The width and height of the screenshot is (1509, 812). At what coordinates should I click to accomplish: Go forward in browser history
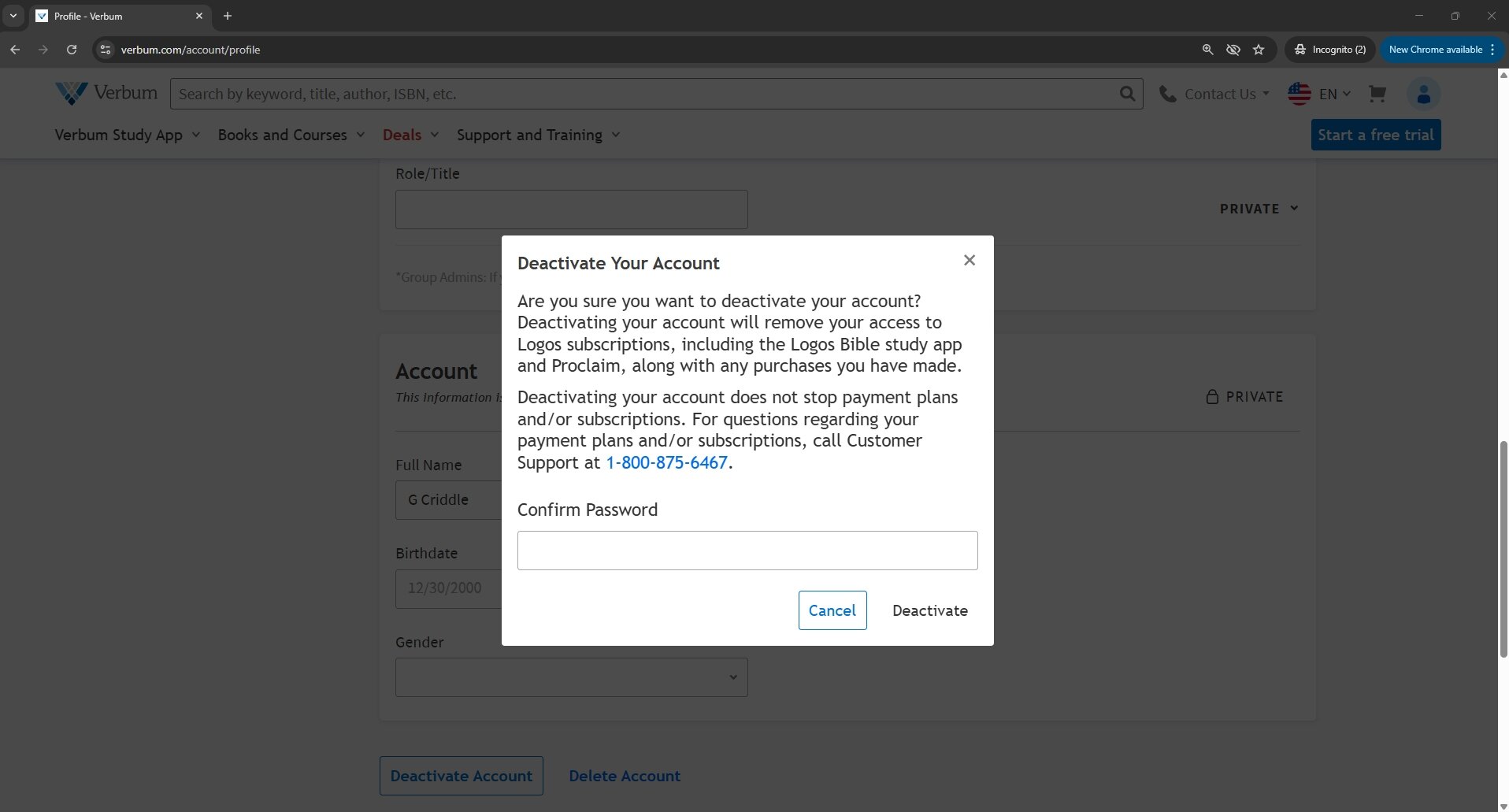(x=43, y=50)
